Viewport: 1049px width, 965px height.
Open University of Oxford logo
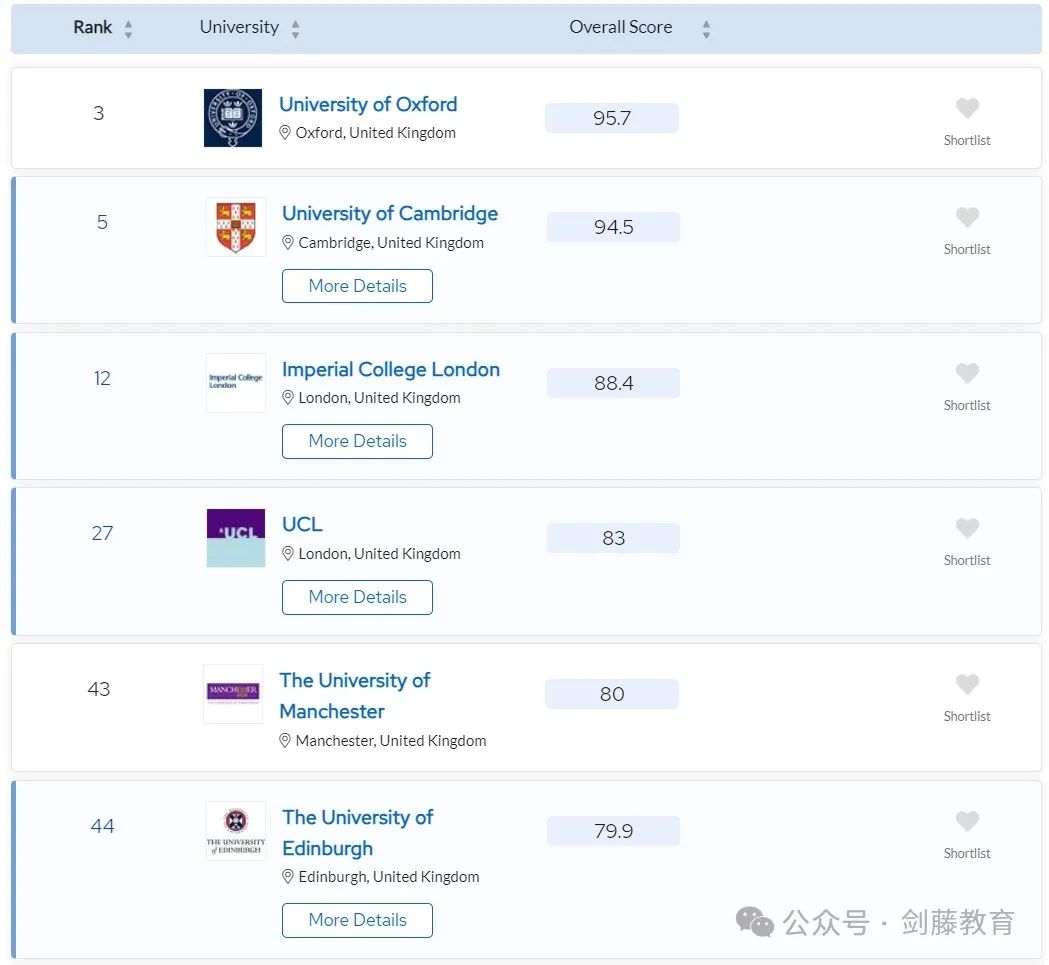coord(233,118)
